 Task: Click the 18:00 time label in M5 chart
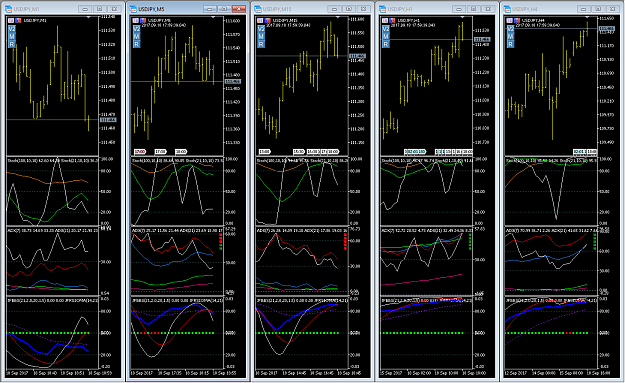pos(181,151)
